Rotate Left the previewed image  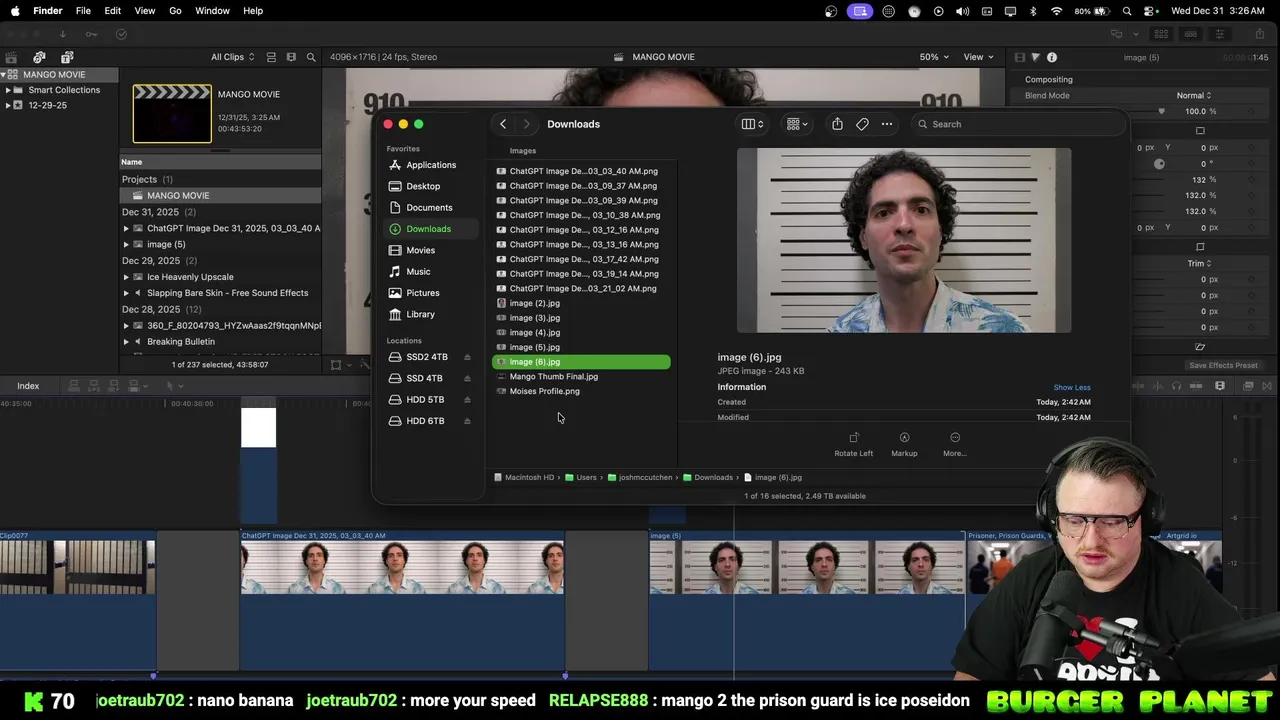click(854, 444)
